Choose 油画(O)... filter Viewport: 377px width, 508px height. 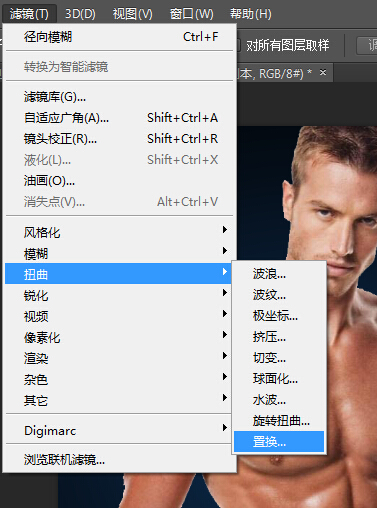[x=119, y=181]
